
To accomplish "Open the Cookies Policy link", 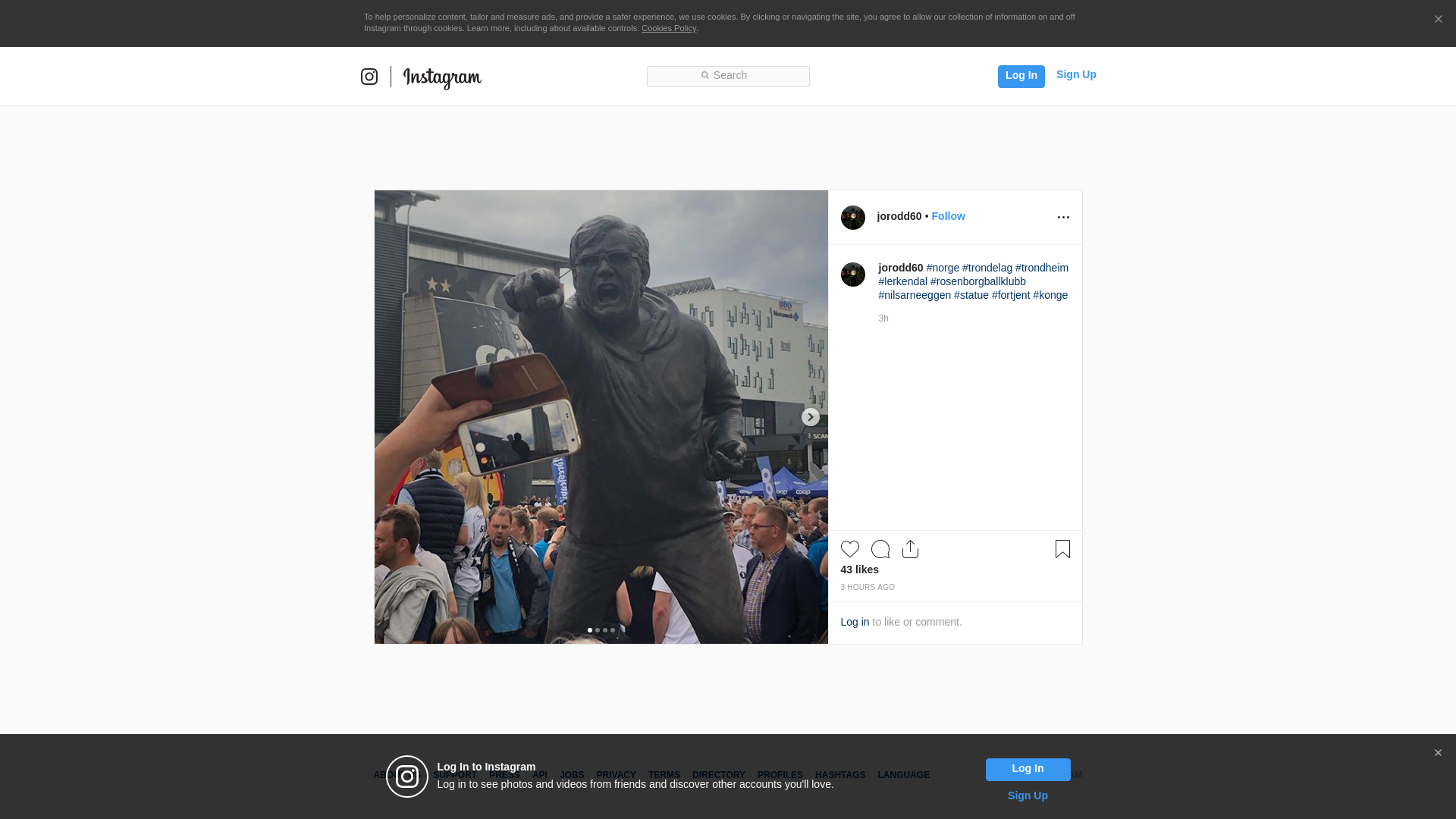I will click(x=669, y=28).
